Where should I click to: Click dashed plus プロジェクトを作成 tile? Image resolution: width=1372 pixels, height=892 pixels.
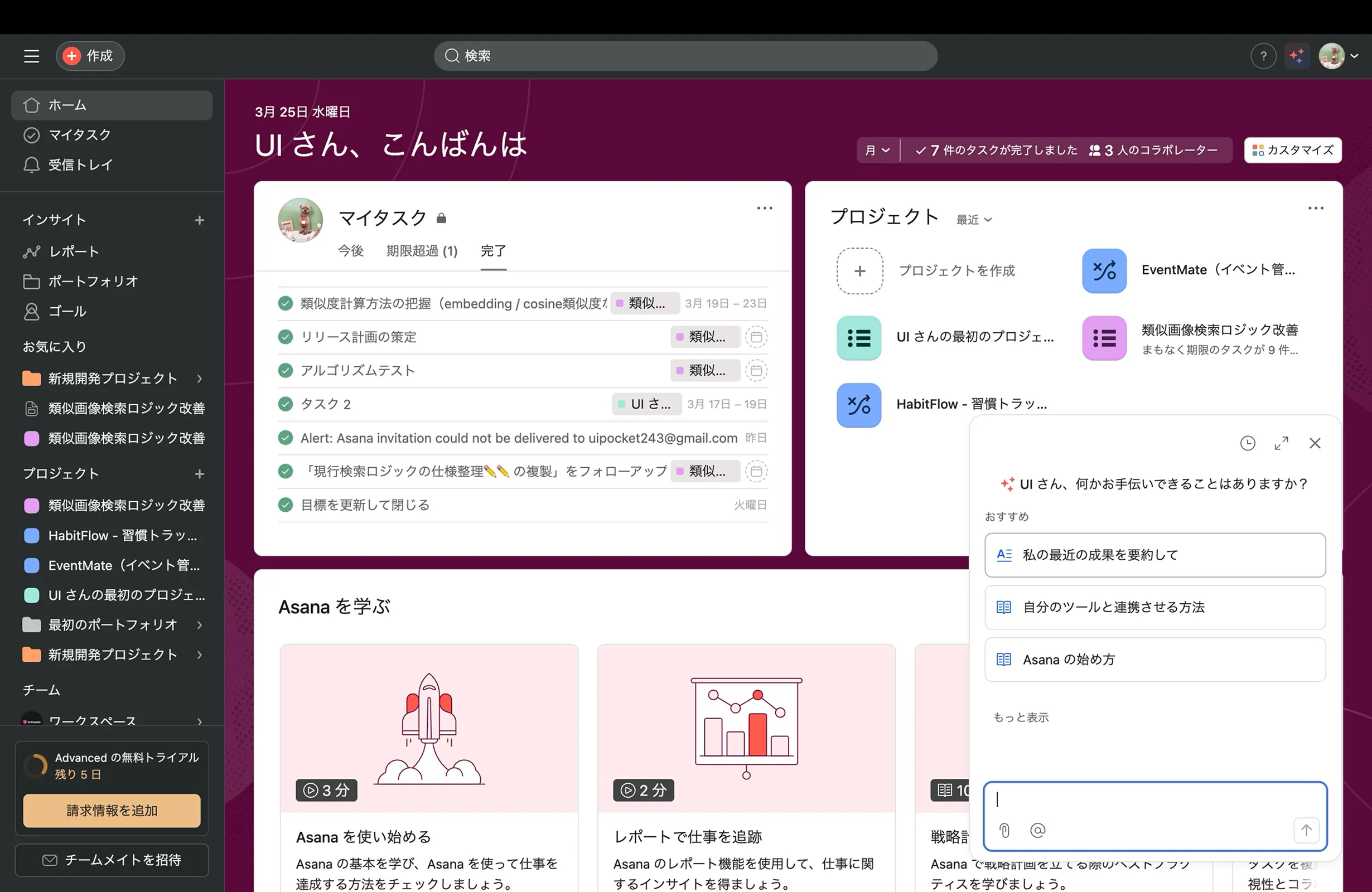point(859,271)
